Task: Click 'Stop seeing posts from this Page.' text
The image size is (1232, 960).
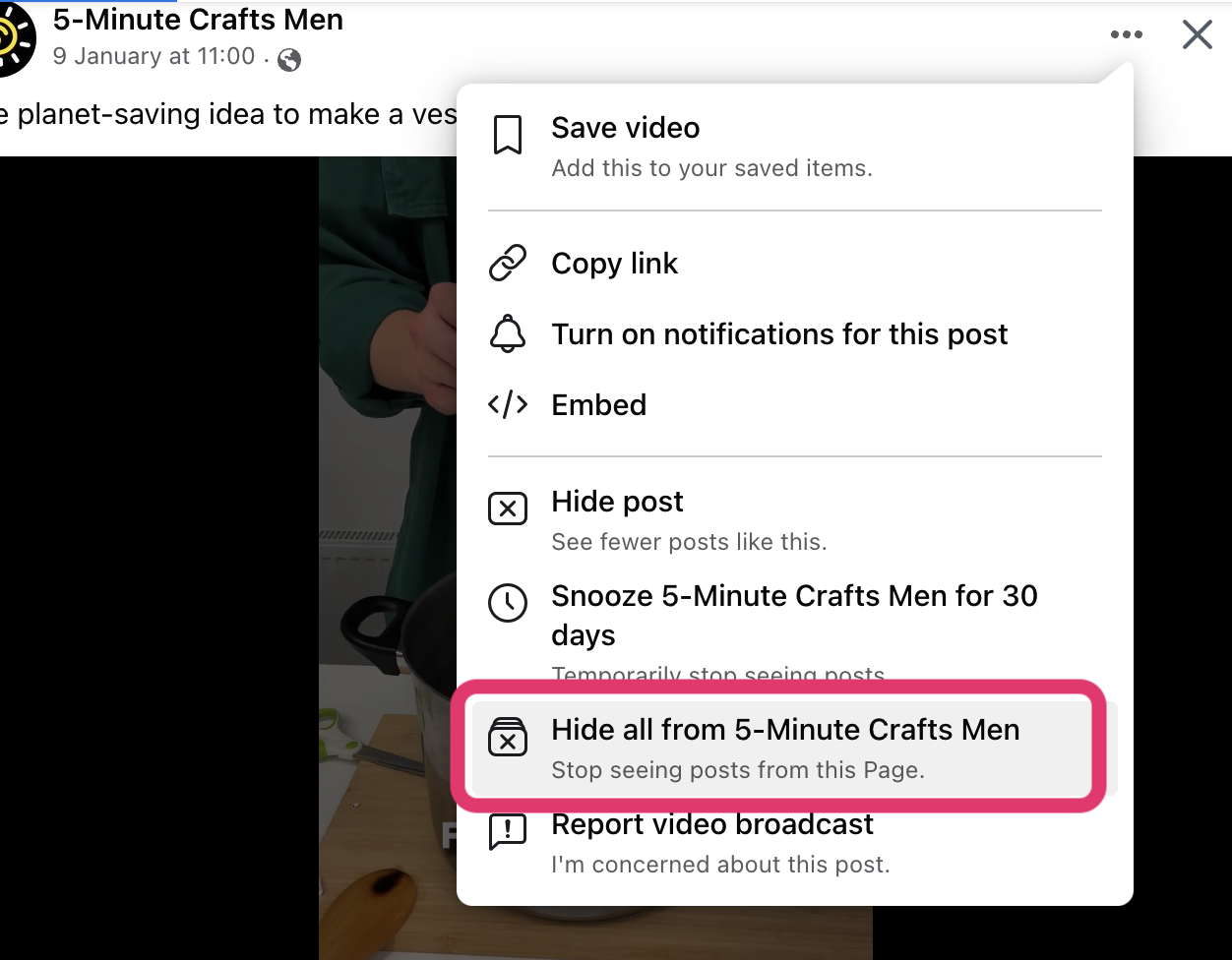Action: point(738,770)
